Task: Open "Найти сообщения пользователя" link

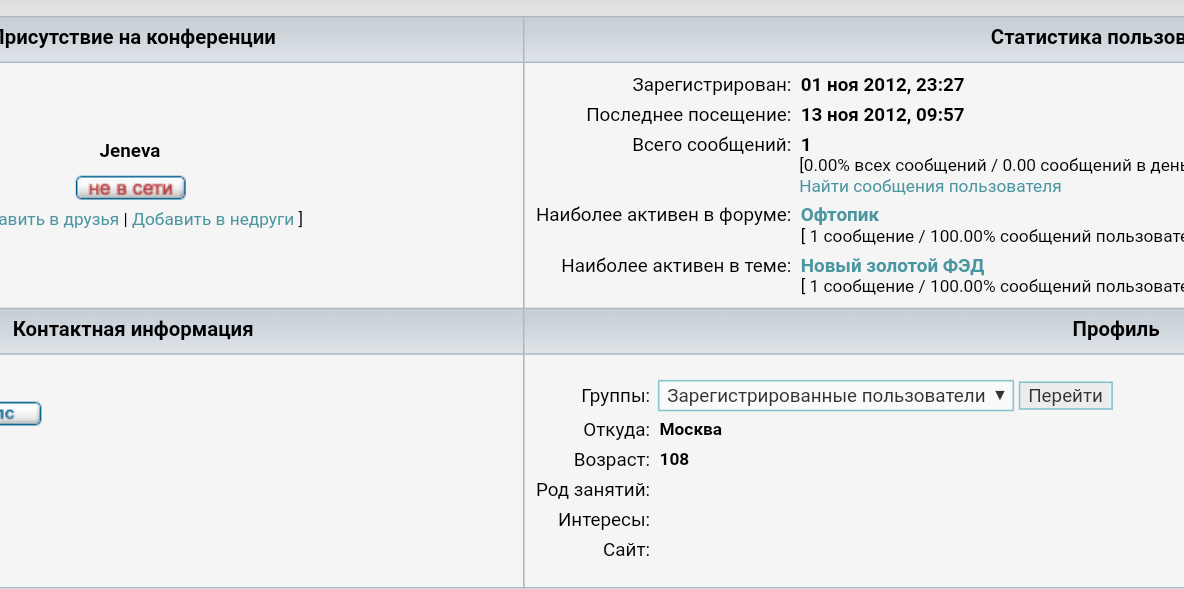Action: [930, 187]
